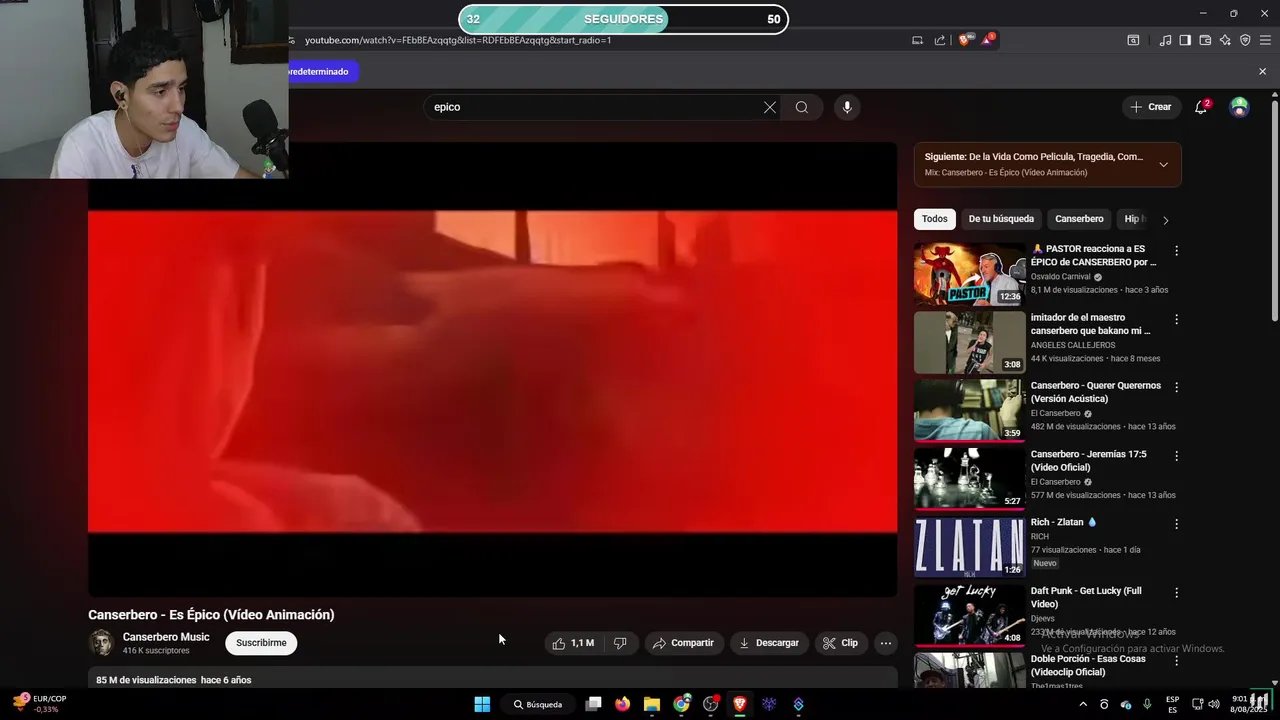The width and height of the screenshot is (1280, 720).
Task: Open the Brave Rewards triangle icon
Action: [x=988, y=40]
